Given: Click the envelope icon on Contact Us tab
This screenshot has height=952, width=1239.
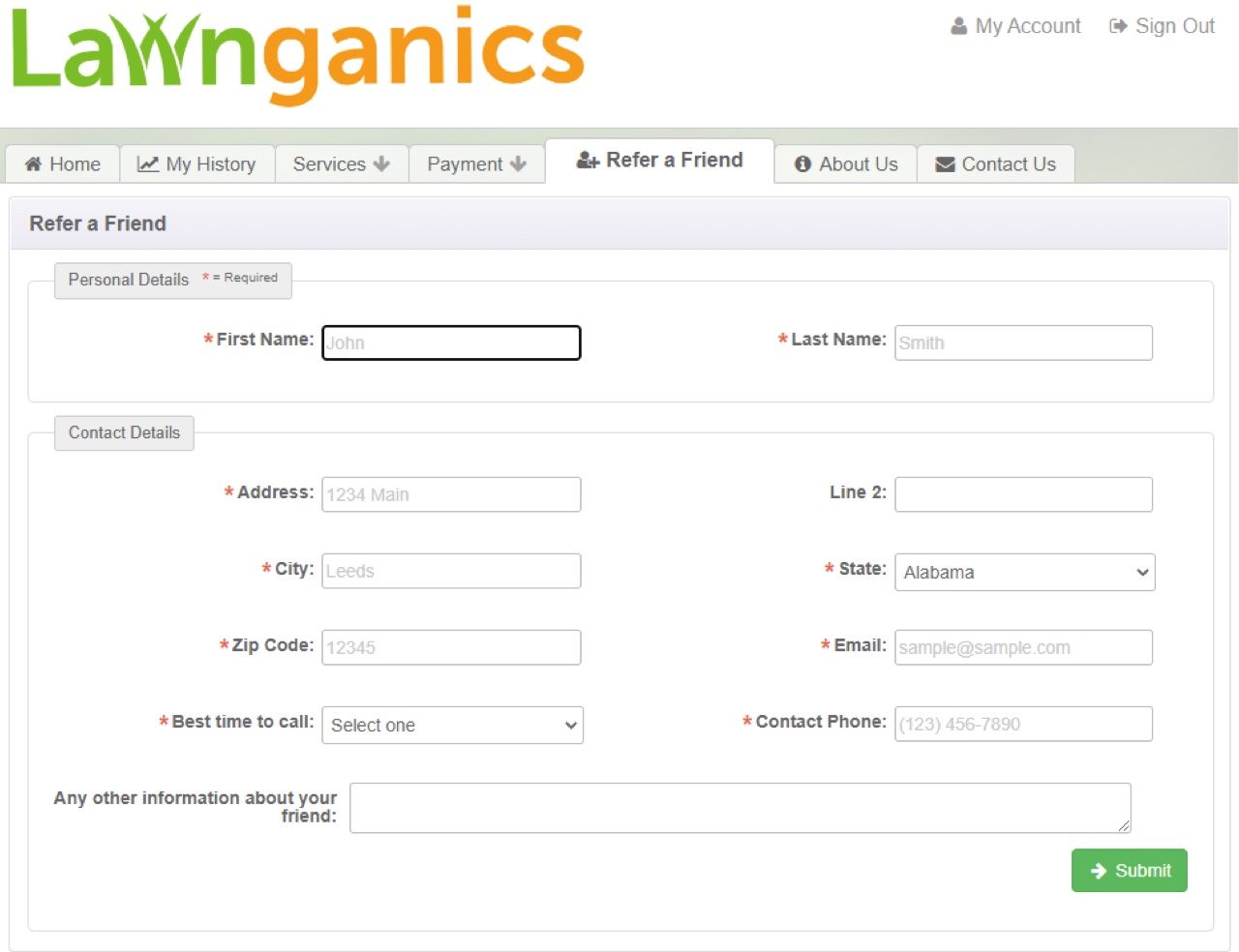Looking at the screenshot, I should click(944, 164).
